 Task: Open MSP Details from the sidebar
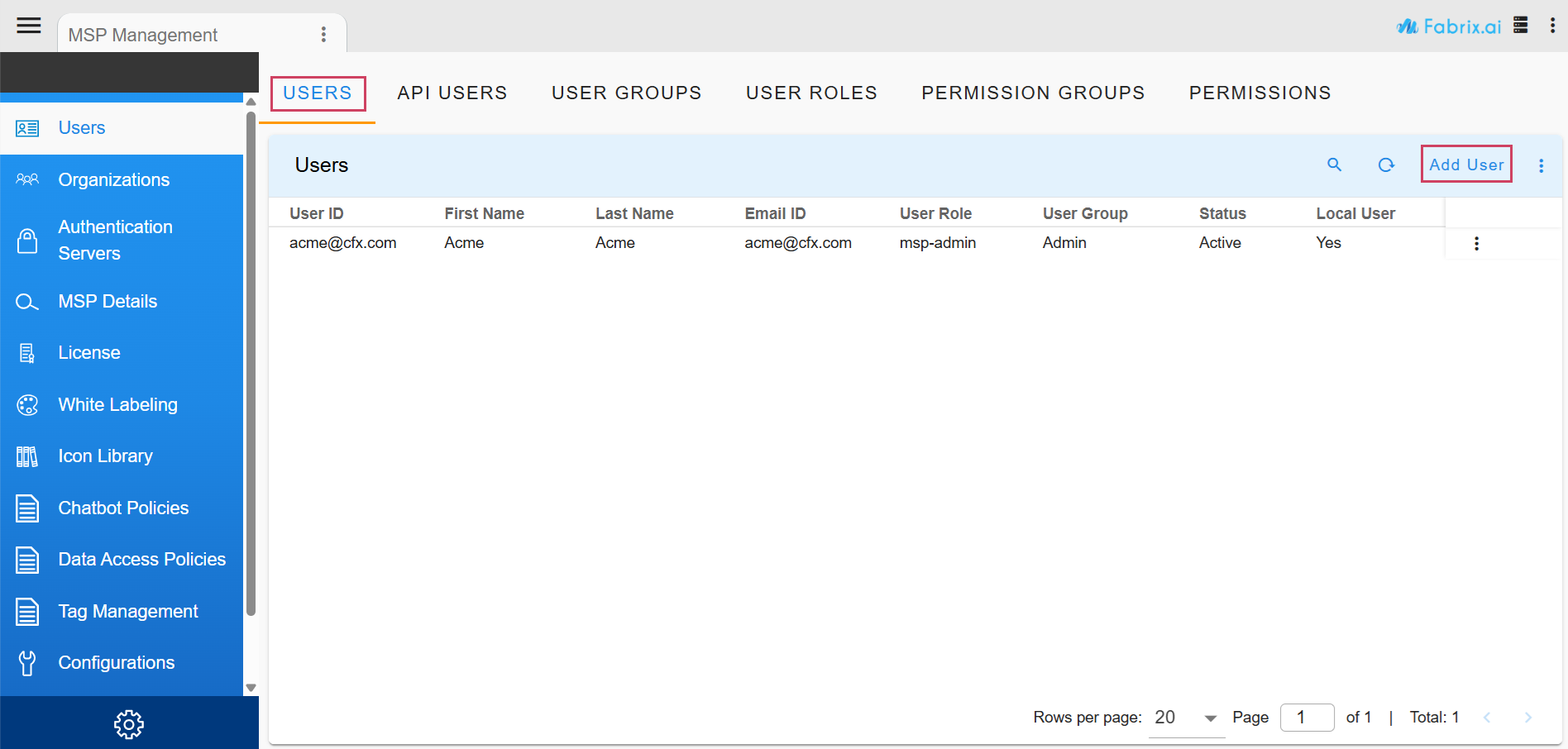108,301
